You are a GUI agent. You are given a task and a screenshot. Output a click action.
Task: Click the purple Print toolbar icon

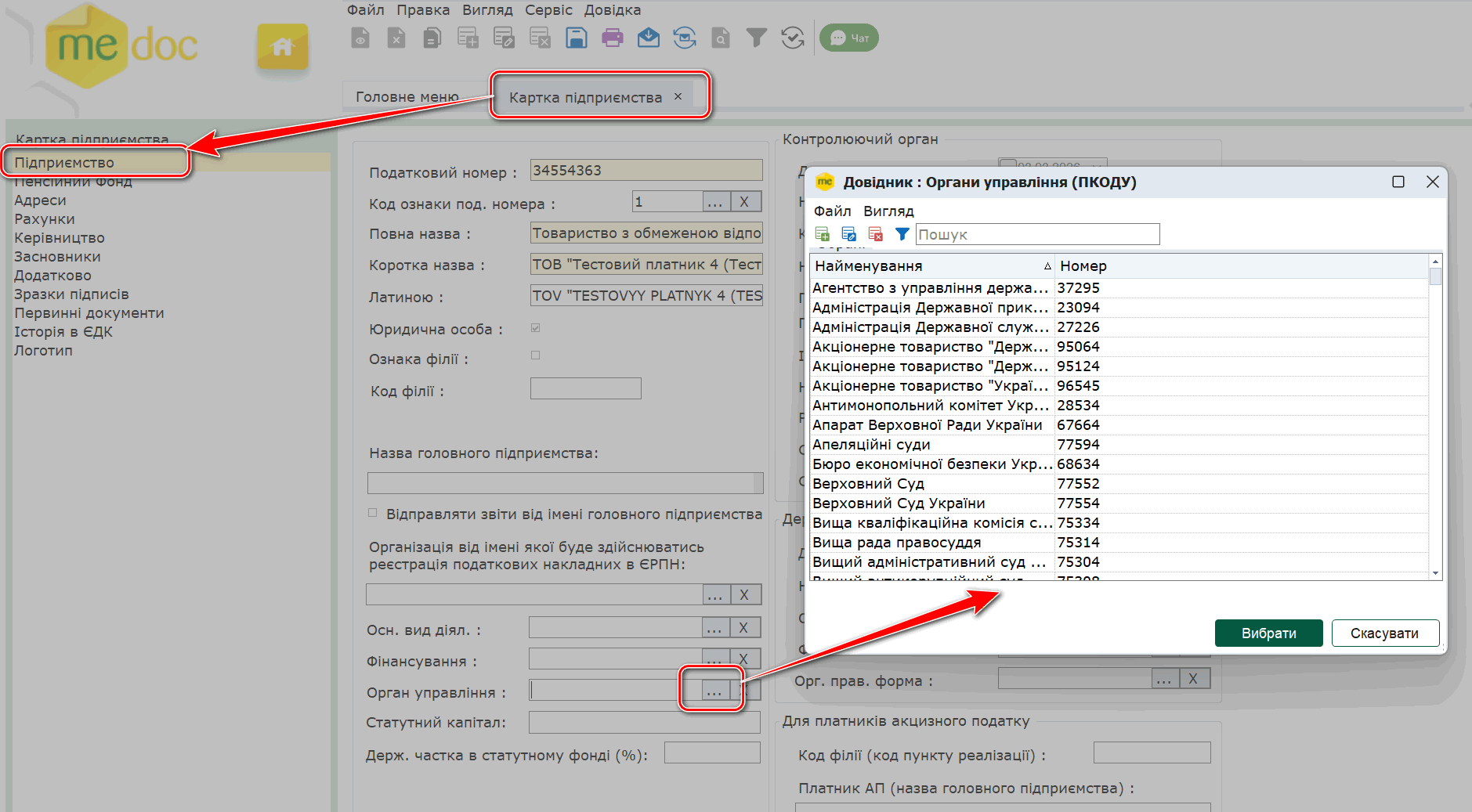coord(613,38)
